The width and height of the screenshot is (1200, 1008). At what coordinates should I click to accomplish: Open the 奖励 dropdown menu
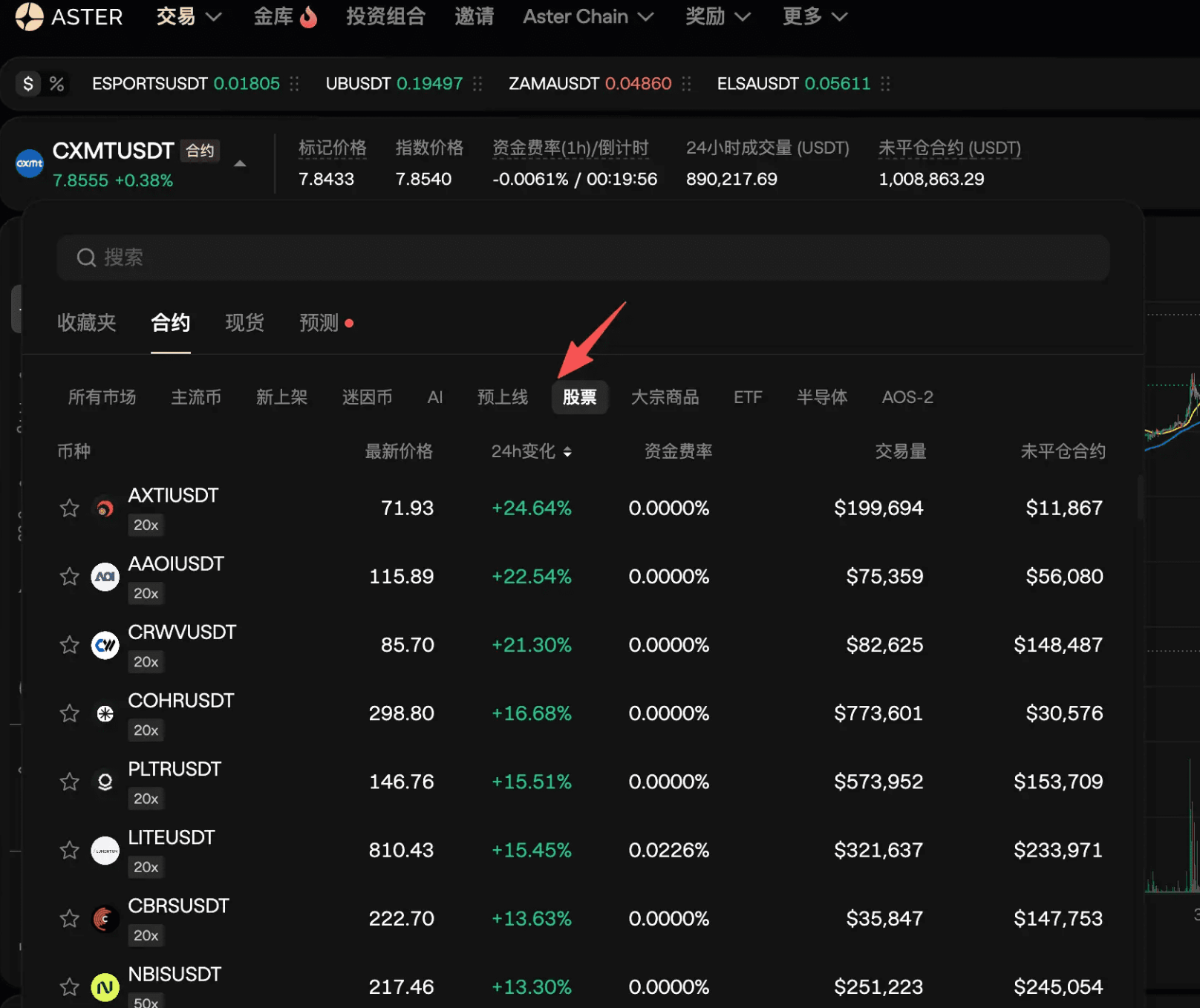[x=717, y=16]
